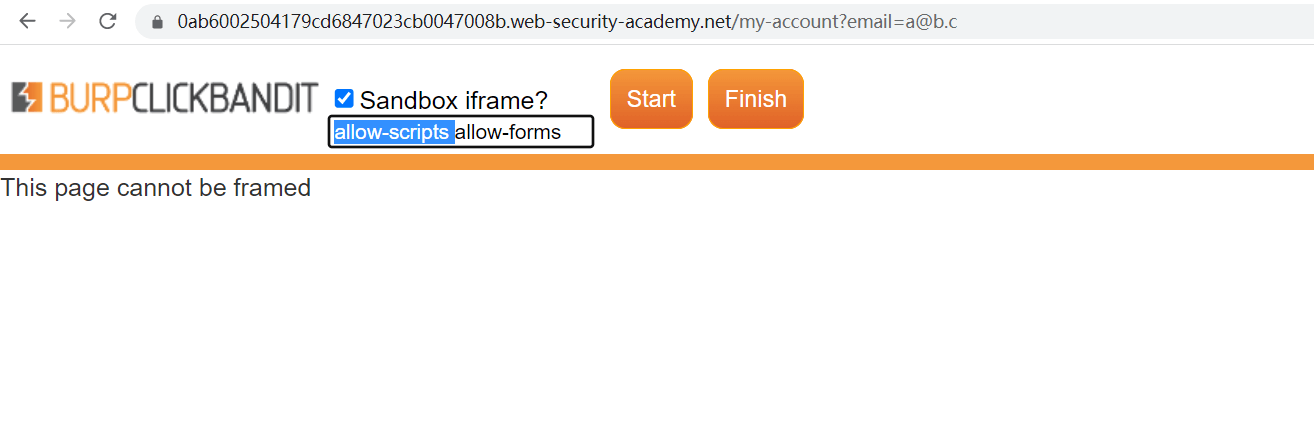The image size is (1314, 428).
Task: Focus the sandbox attributes field at its empty right end
Action: point(578,132)
